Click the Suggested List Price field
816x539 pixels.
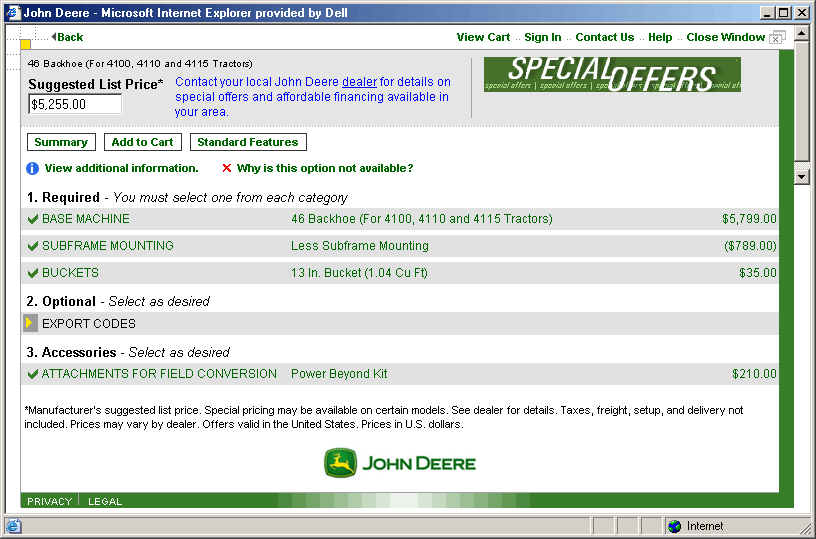tap(75, 104)
